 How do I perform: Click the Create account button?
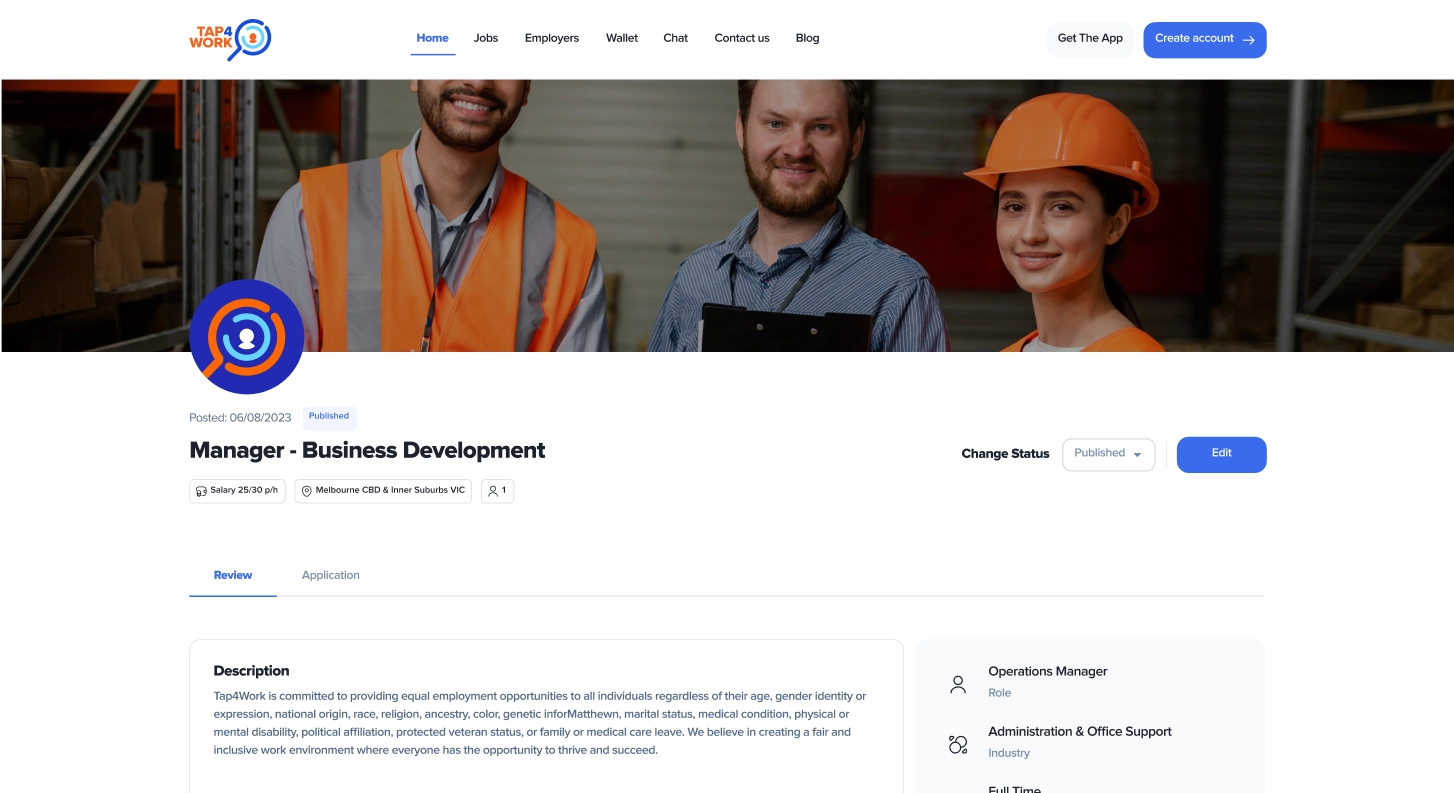click(1205, 40)
